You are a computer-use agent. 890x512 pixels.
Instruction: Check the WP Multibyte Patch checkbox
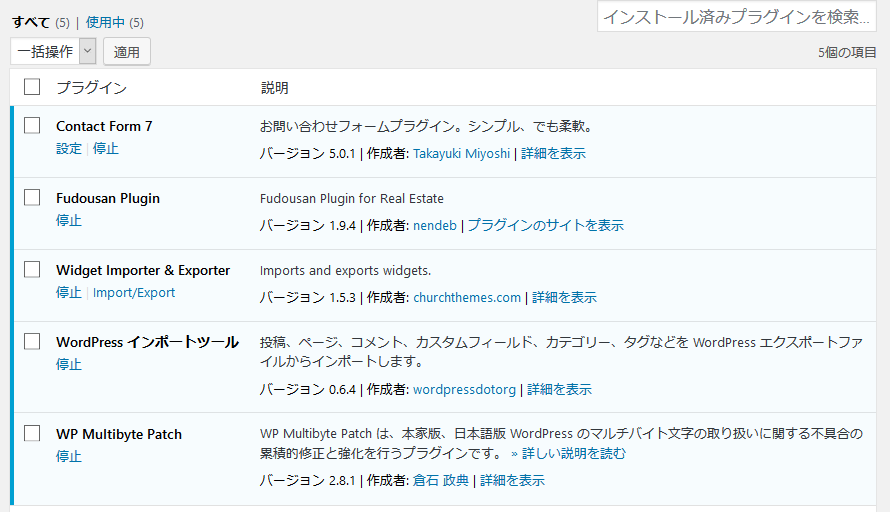coord(32,434)
